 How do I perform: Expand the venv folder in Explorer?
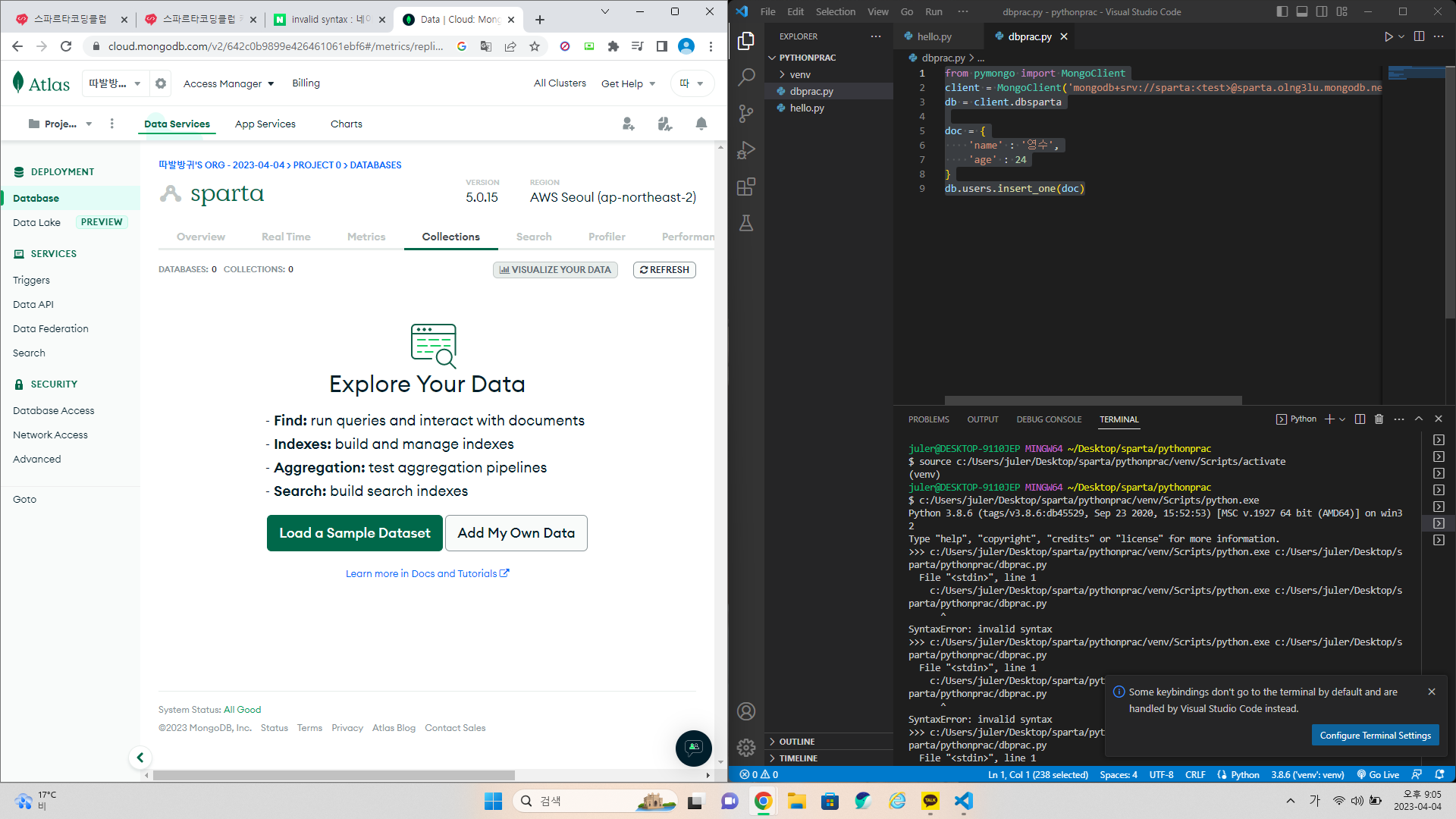pyautogui.click(x=800, y=74)
